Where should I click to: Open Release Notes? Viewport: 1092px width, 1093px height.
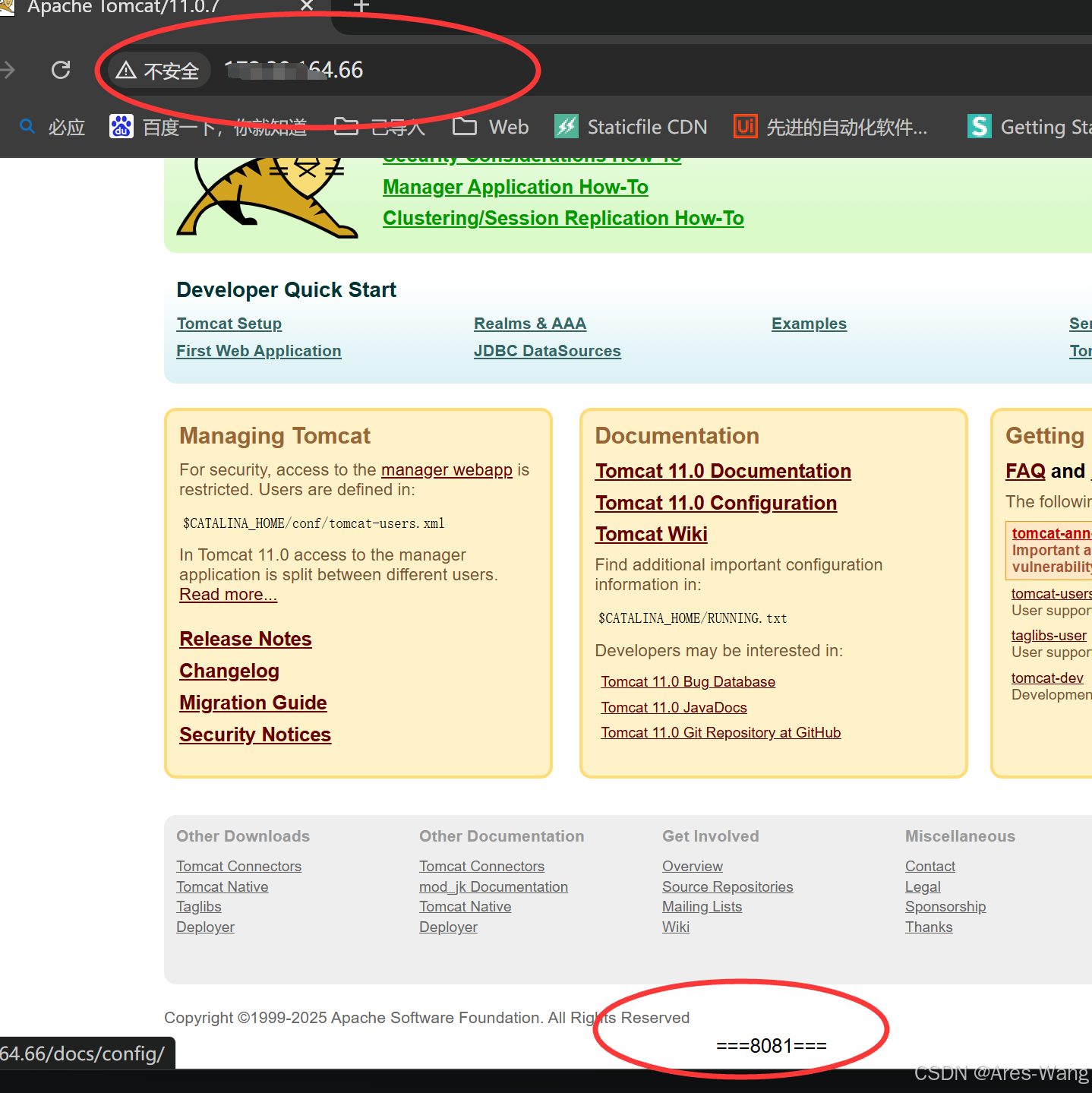pyautogui.click(x=246, y=639)
